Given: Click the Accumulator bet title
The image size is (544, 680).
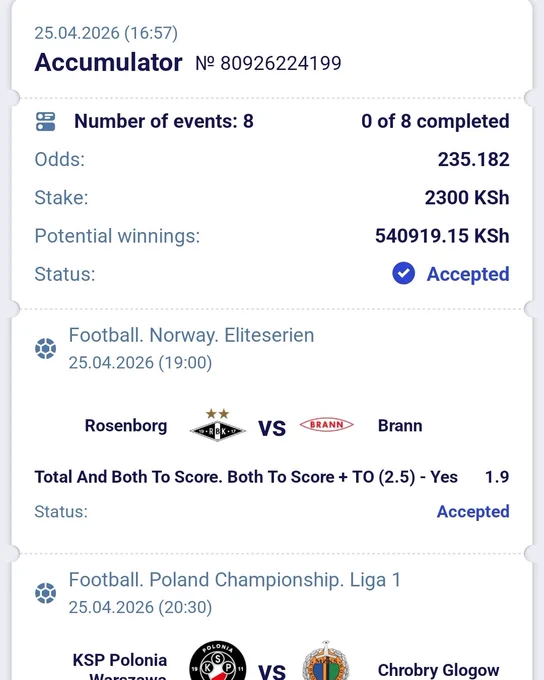Looking at the screenshot, I should pos(108,62).
